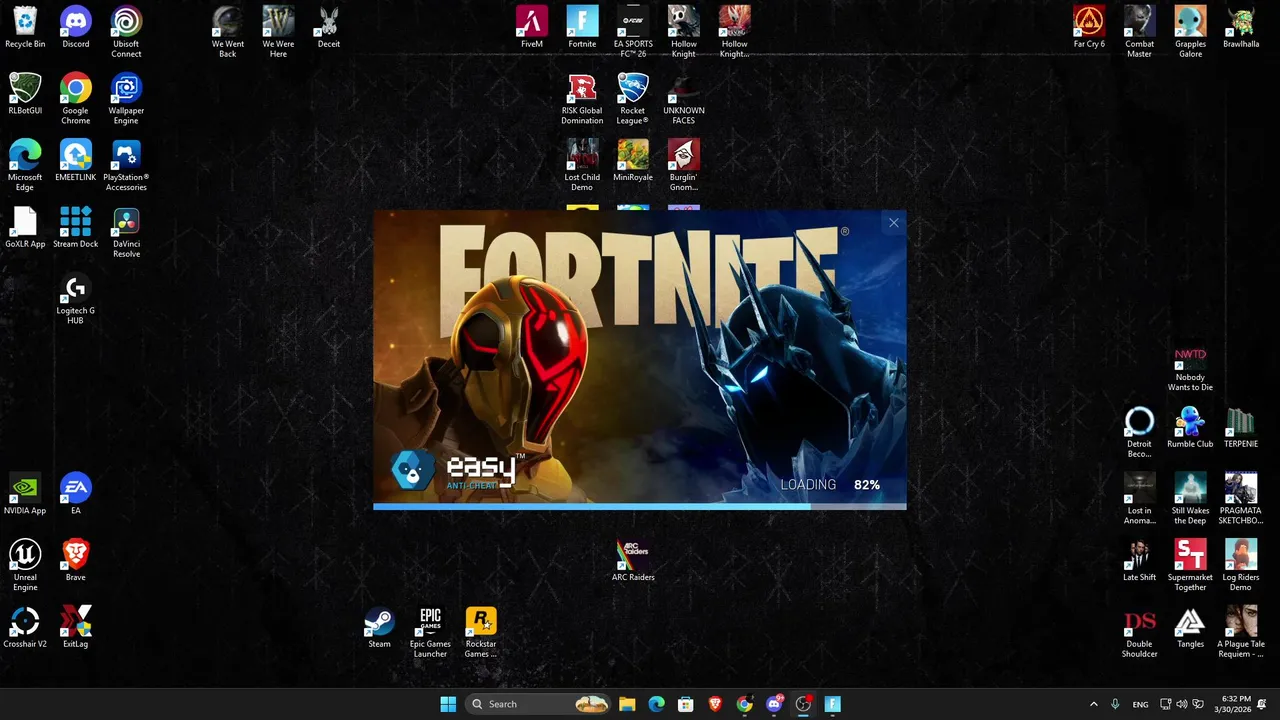
Task: Show hidden system tray icons
Action: tap(1093, 704)
